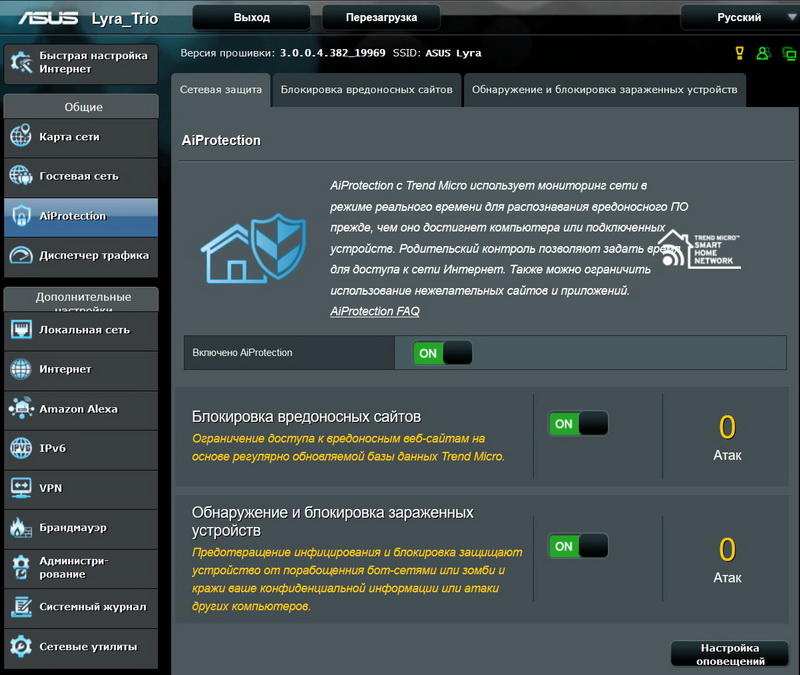Turn off infected device blocking switch
Screen dimensions: 800x675
(578, 546)
